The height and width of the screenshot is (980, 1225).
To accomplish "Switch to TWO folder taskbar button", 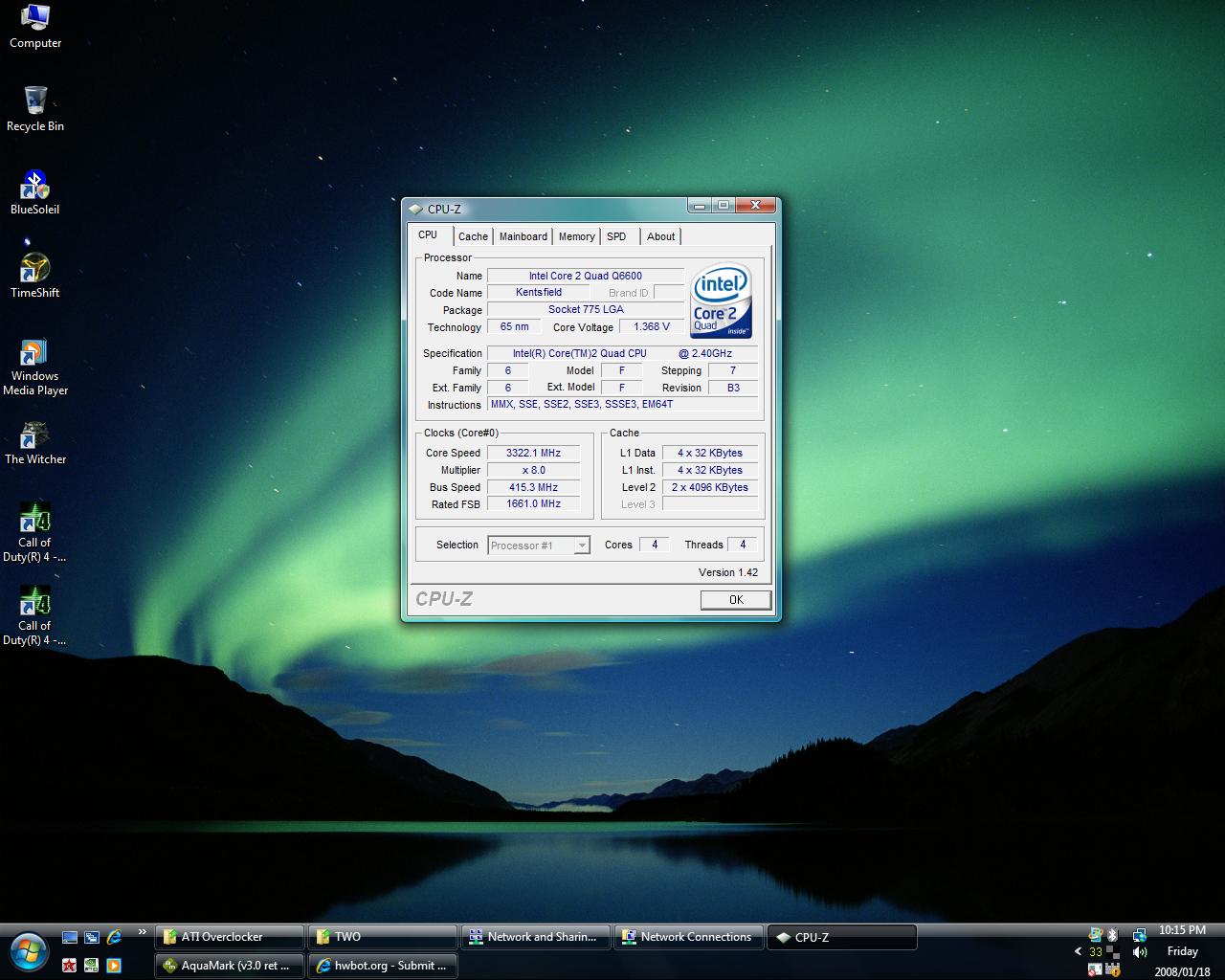I will (x=383, y=937).
